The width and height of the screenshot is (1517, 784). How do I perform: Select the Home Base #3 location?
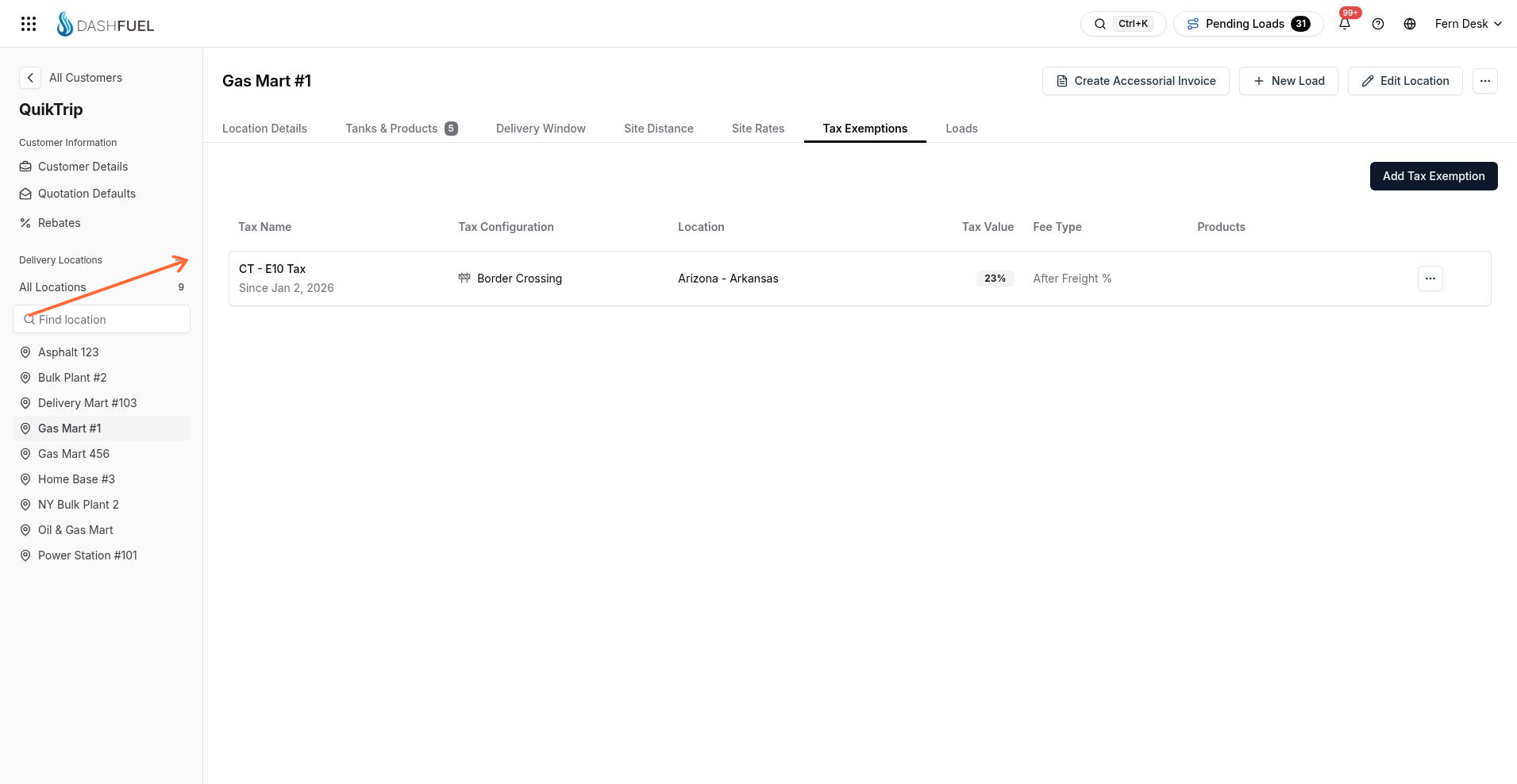click(102, 479)
